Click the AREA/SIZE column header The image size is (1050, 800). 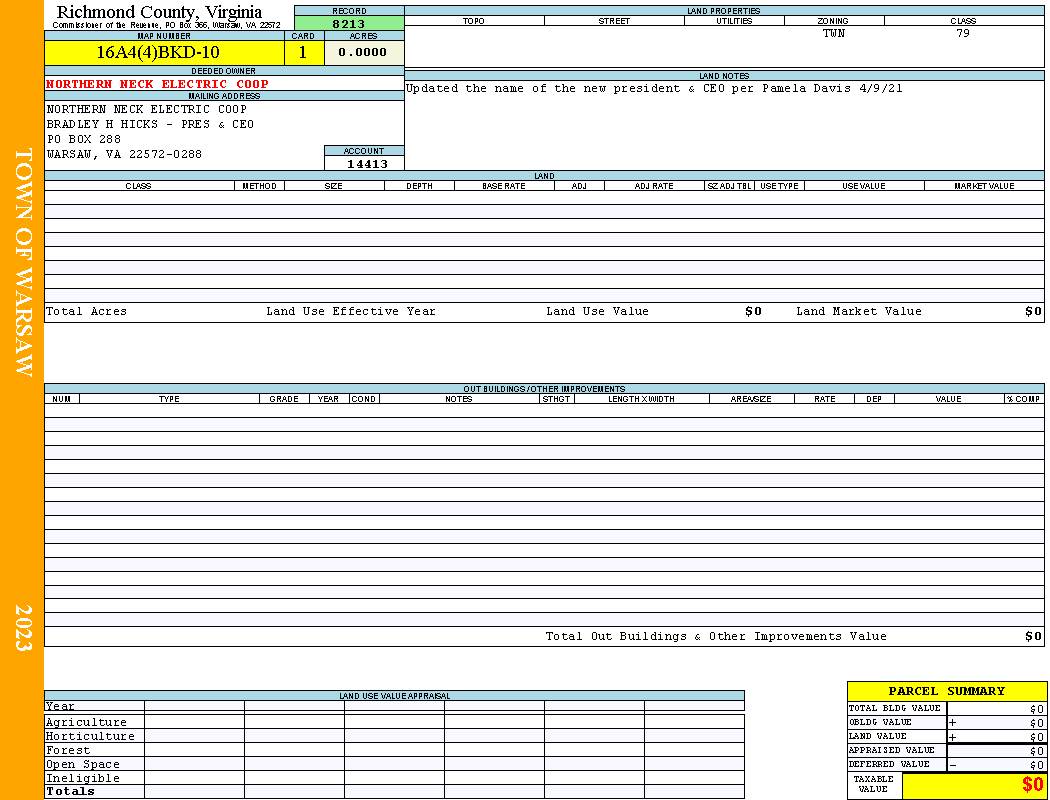[751, 399]
